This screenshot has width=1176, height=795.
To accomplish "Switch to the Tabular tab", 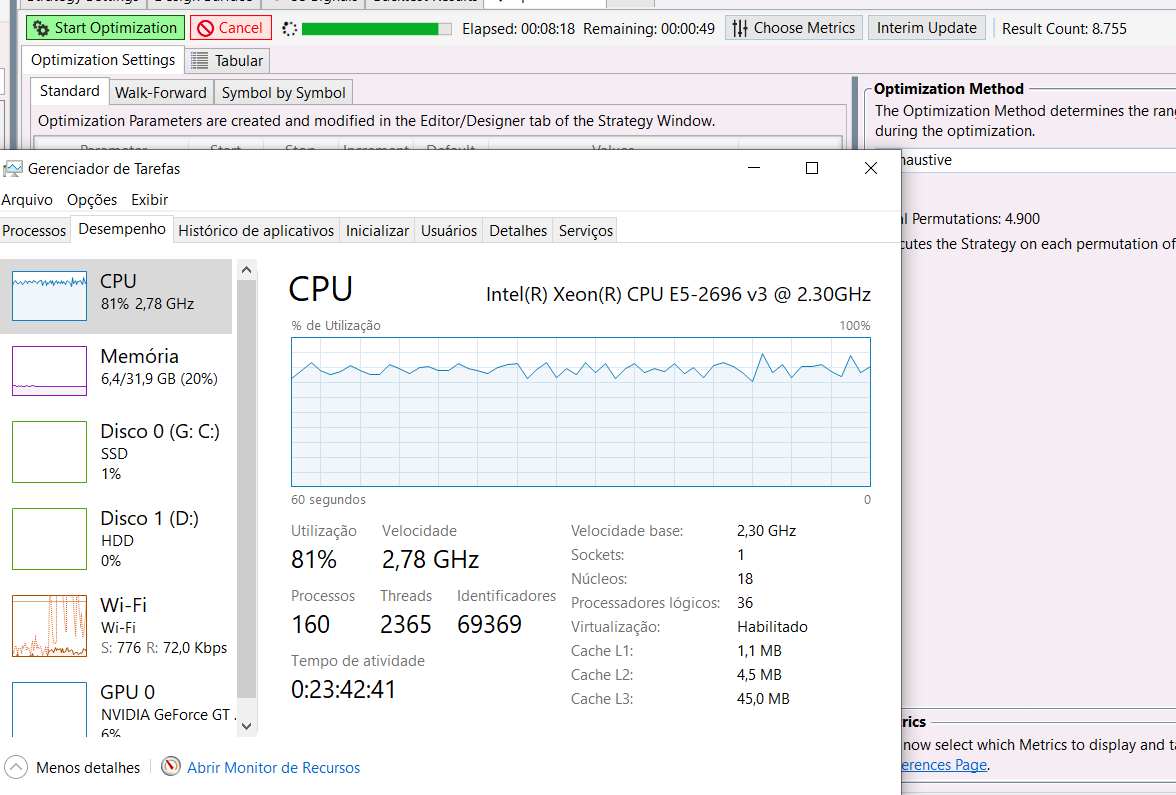I will pos(227,61).
